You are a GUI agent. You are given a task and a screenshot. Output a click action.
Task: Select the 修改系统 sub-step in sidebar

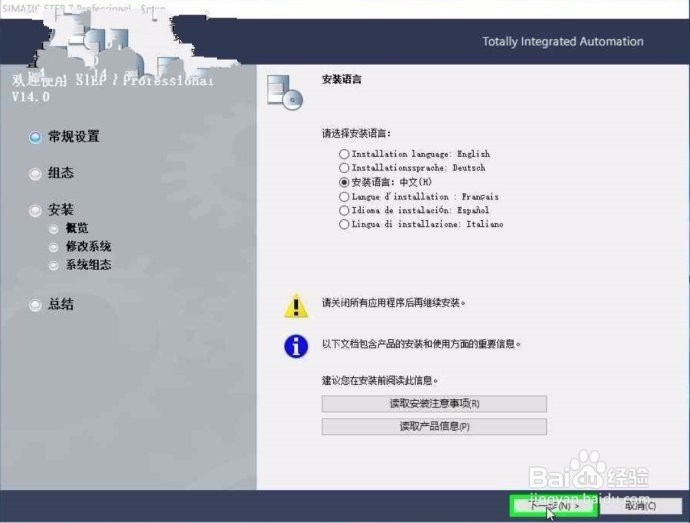click(x=88, y=247)
